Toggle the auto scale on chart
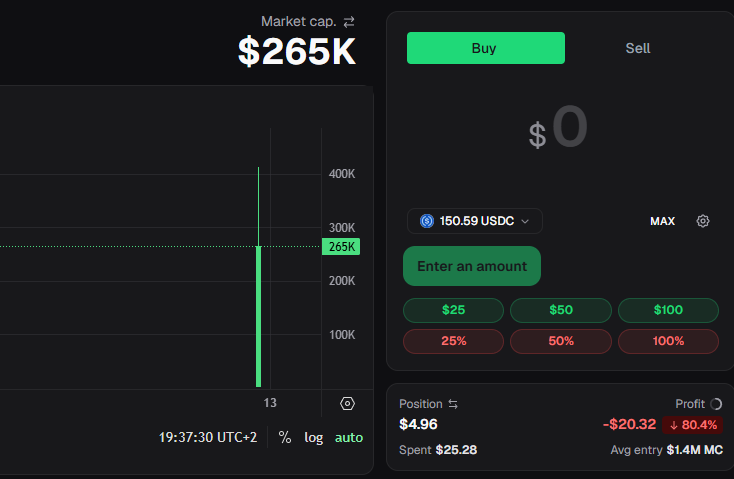734x479 pixels. coord(349,437)
